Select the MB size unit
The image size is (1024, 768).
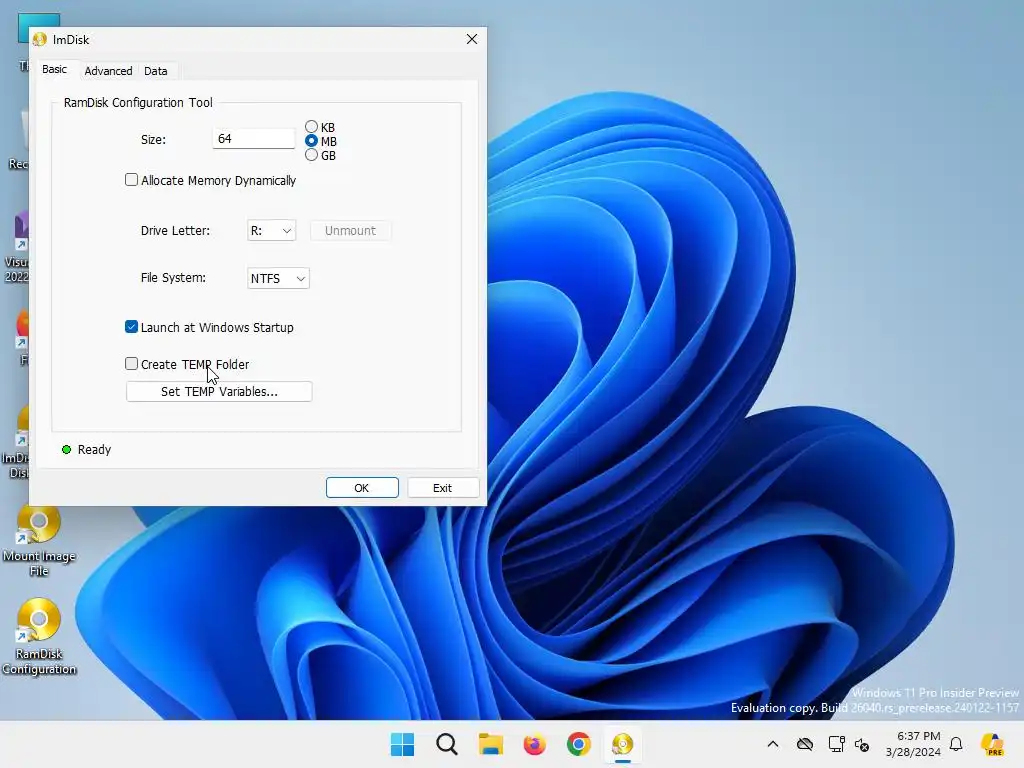click(312, 141)
